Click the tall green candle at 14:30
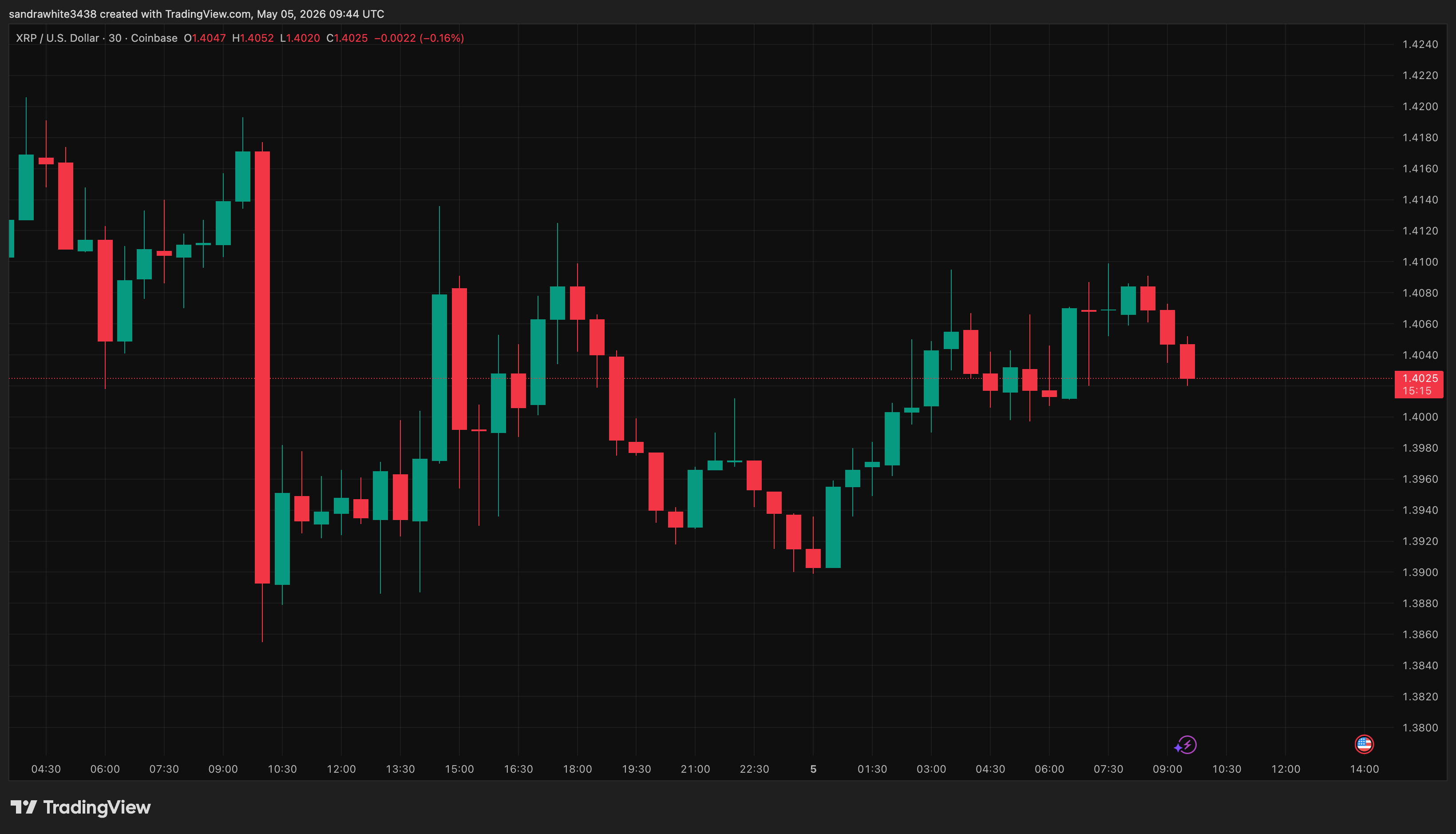The height and width of the screenshot is (834, 1456). pos(439,377)
